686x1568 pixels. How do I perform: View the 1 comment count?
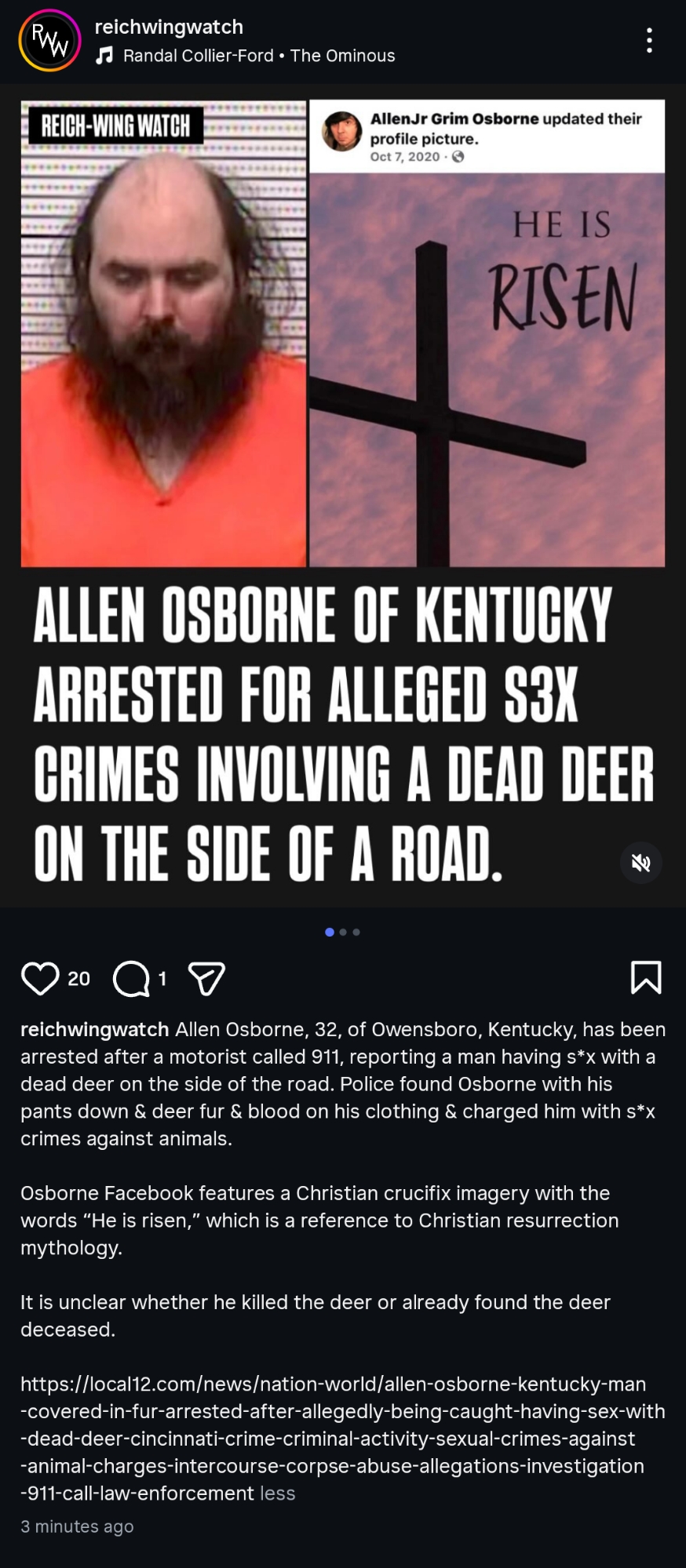pyautogui.click(x=162, y=978)
